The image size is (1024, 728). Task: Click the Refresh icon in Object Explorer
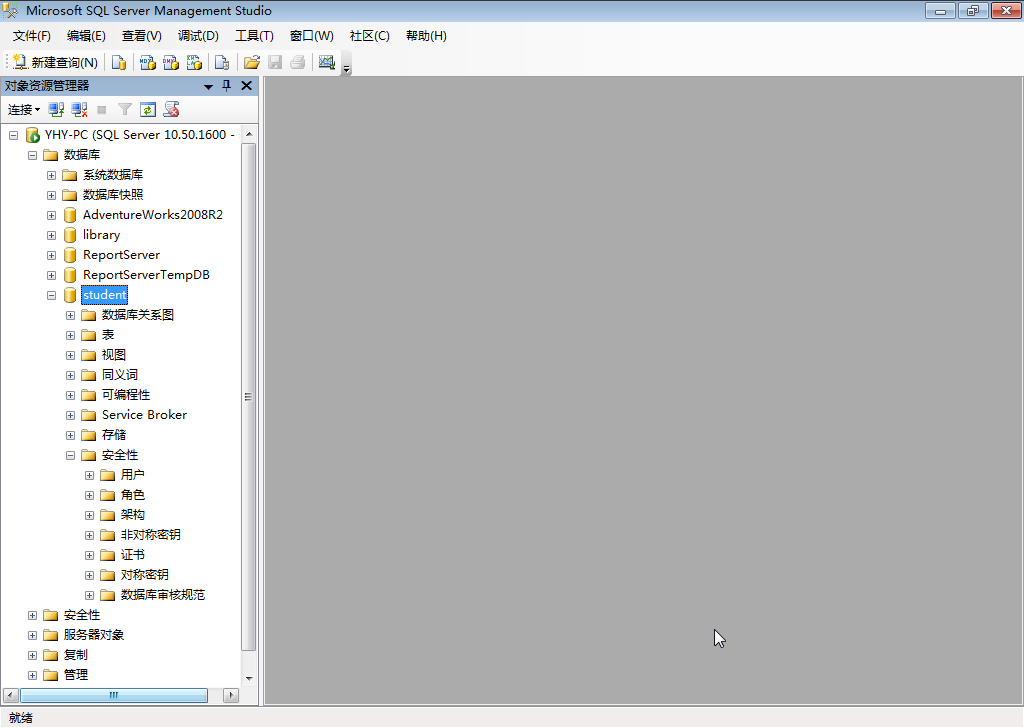point(148,110)
